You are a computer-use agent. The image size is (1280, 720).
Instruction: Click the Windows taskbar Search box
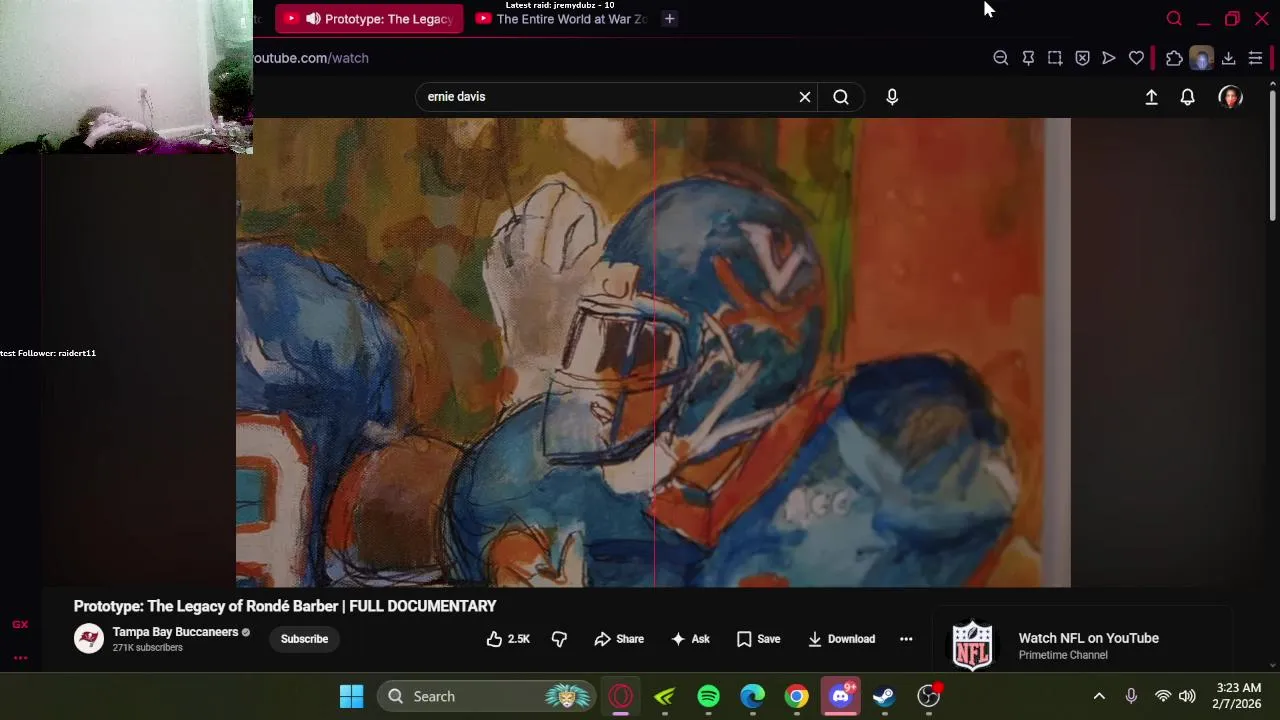click(487, 696)
